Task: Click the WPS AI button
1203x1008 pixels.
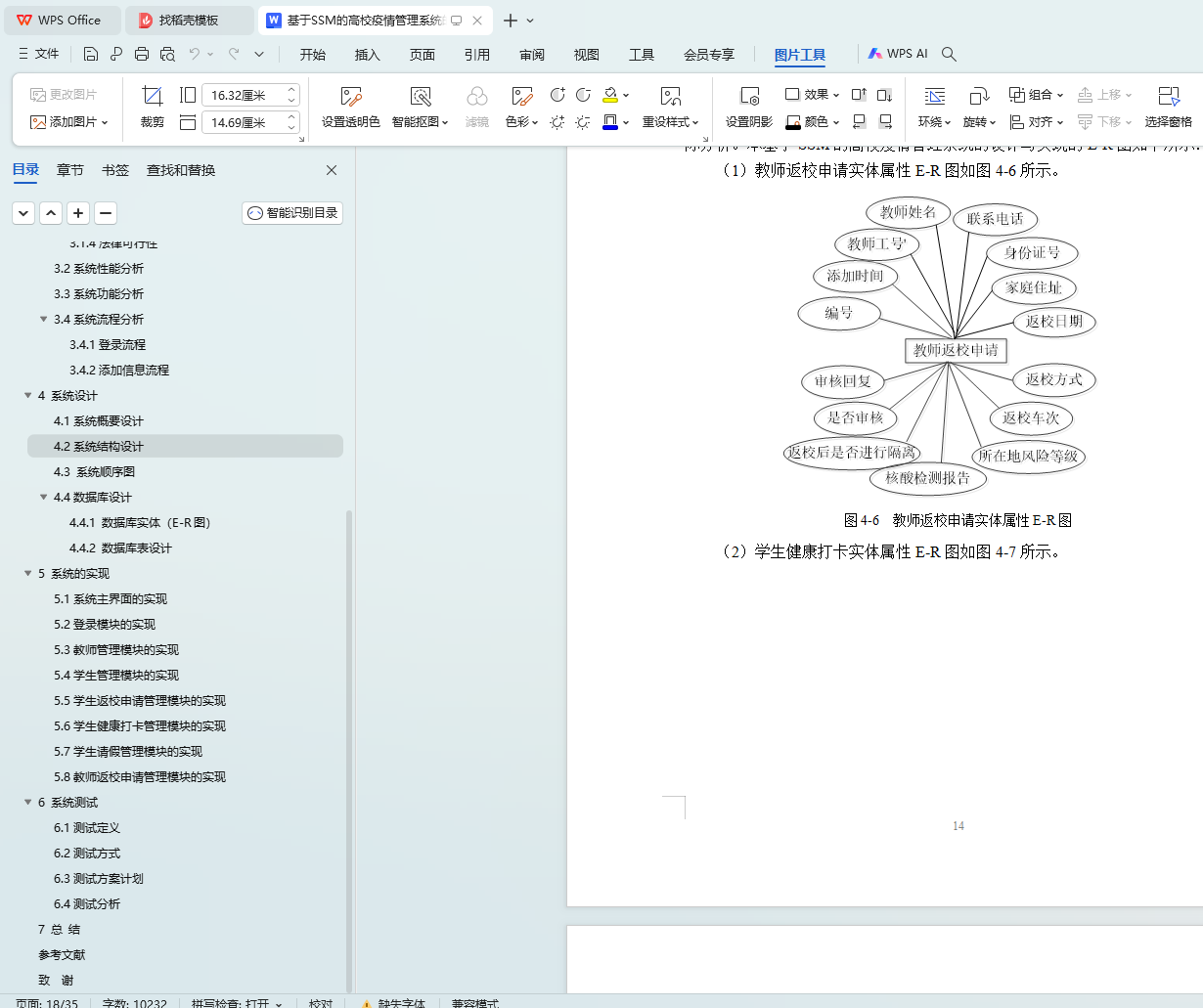Action: [x=898, y=54]
